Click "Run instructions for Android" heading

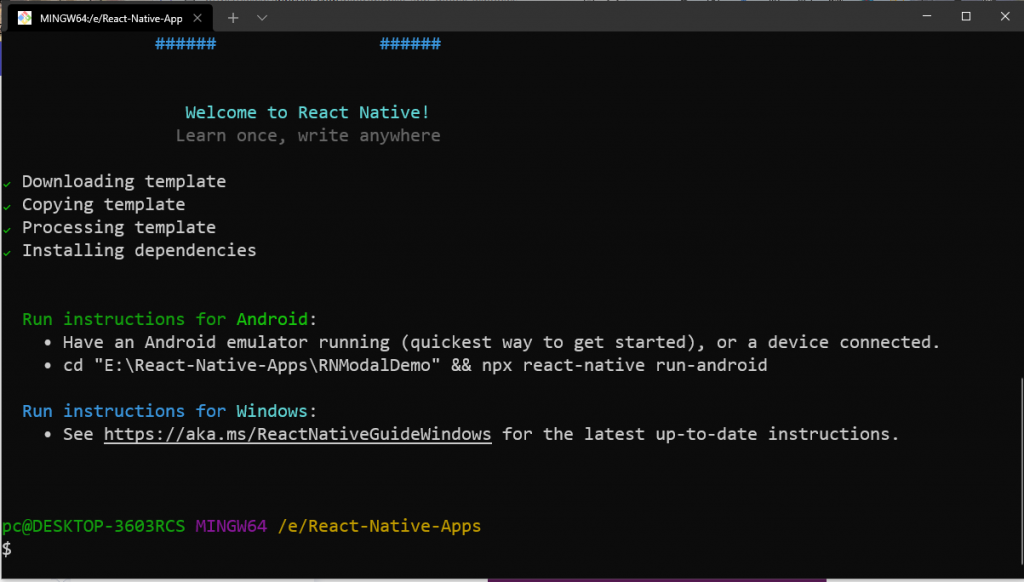tap(169, 319)
